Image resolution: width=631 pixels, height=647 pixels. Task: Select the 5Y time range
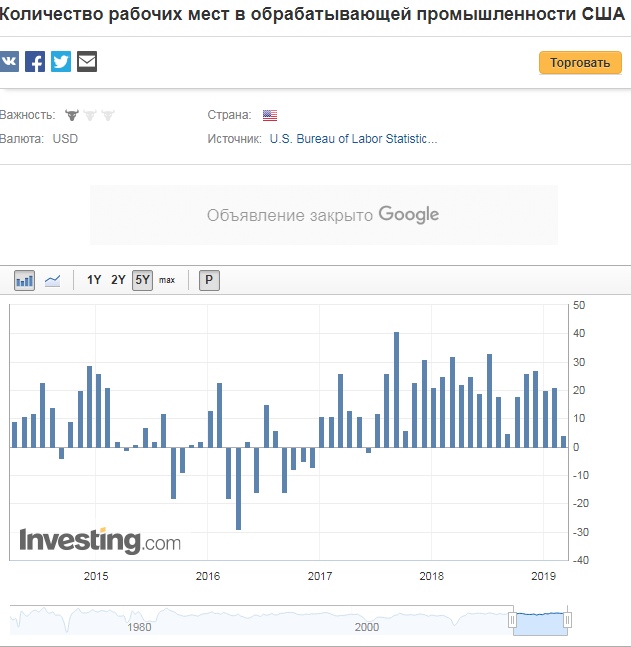coord(142,280)
